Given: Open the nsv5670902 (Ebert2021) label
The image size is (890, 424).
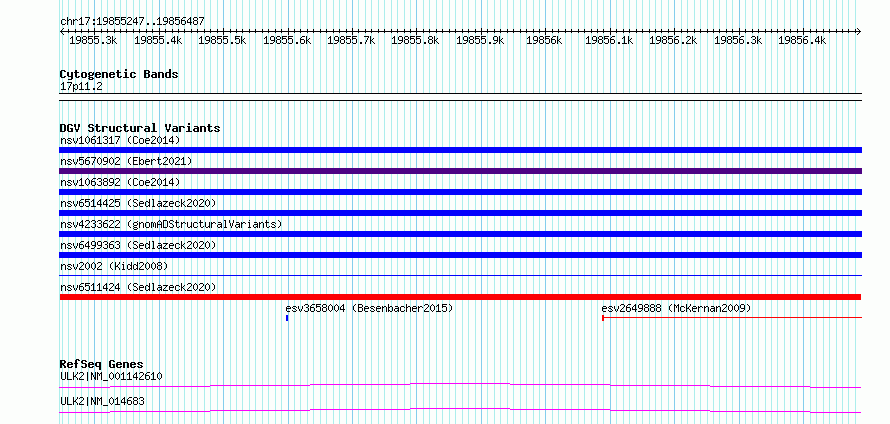Looking at the screenshot, I should point(126,161).
